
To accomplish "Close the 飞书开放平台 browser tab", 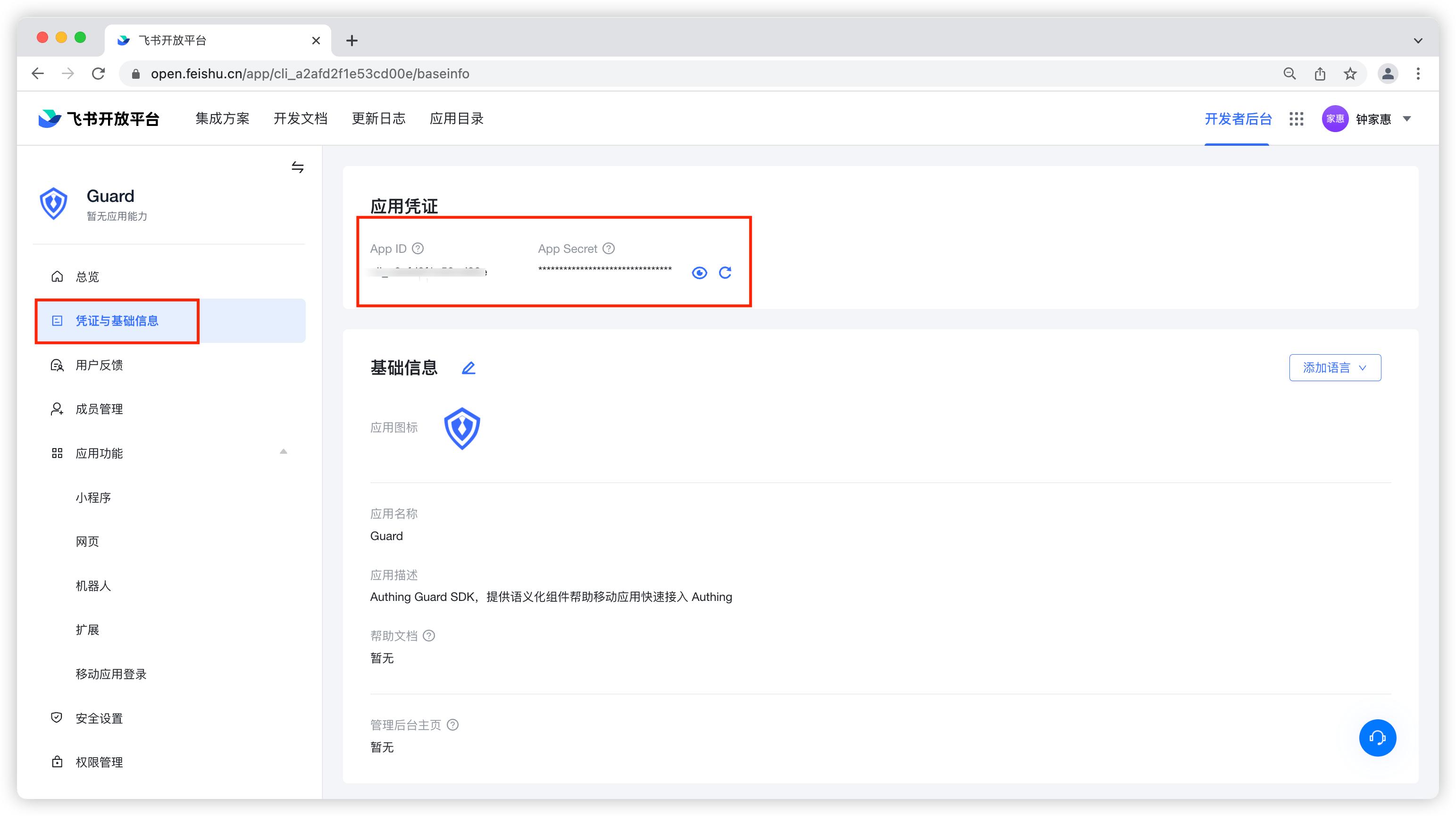I will 316,41.
